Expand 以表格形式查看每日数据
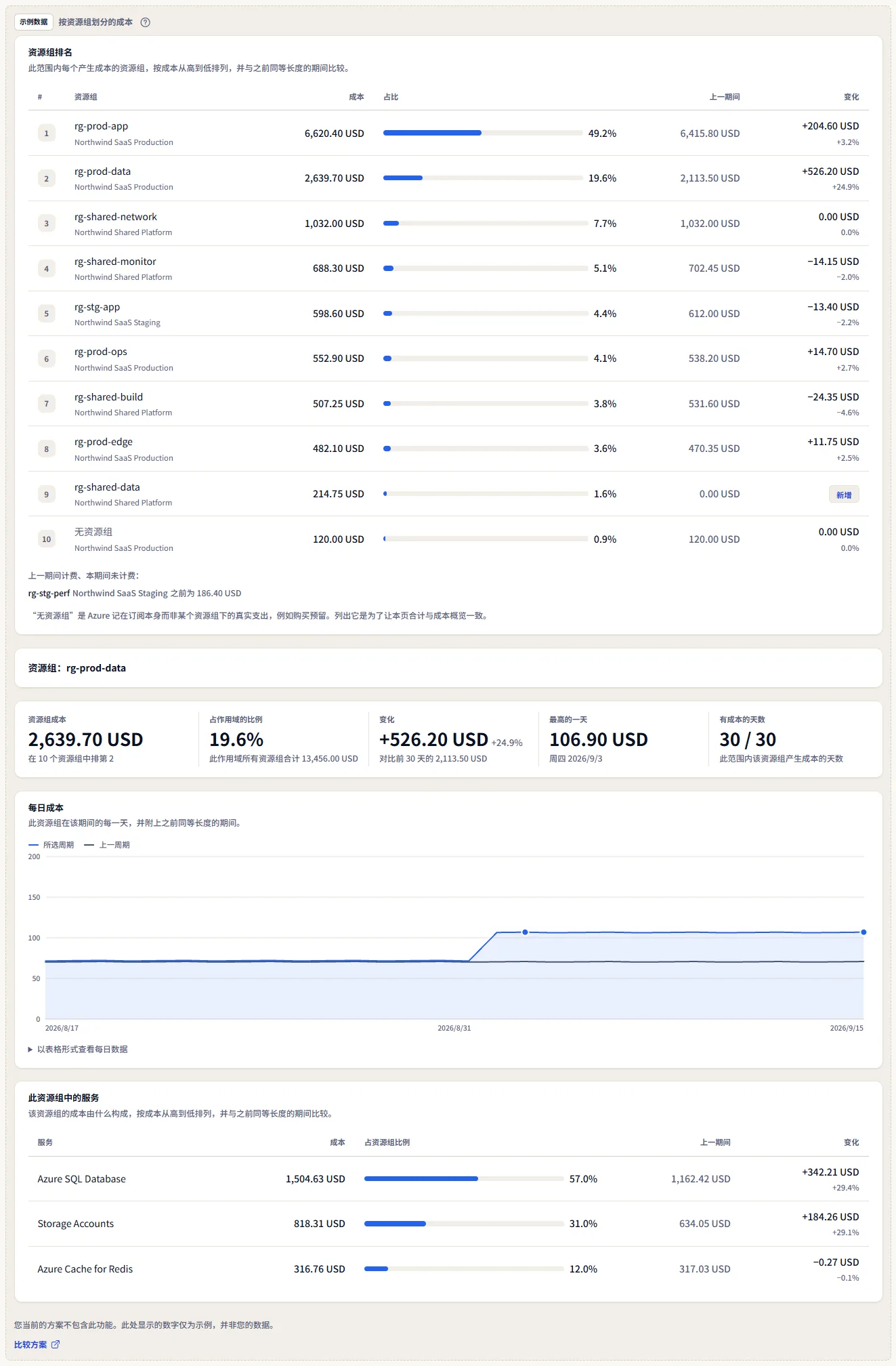This screenshot has width=896, height=1366. 78,1049
